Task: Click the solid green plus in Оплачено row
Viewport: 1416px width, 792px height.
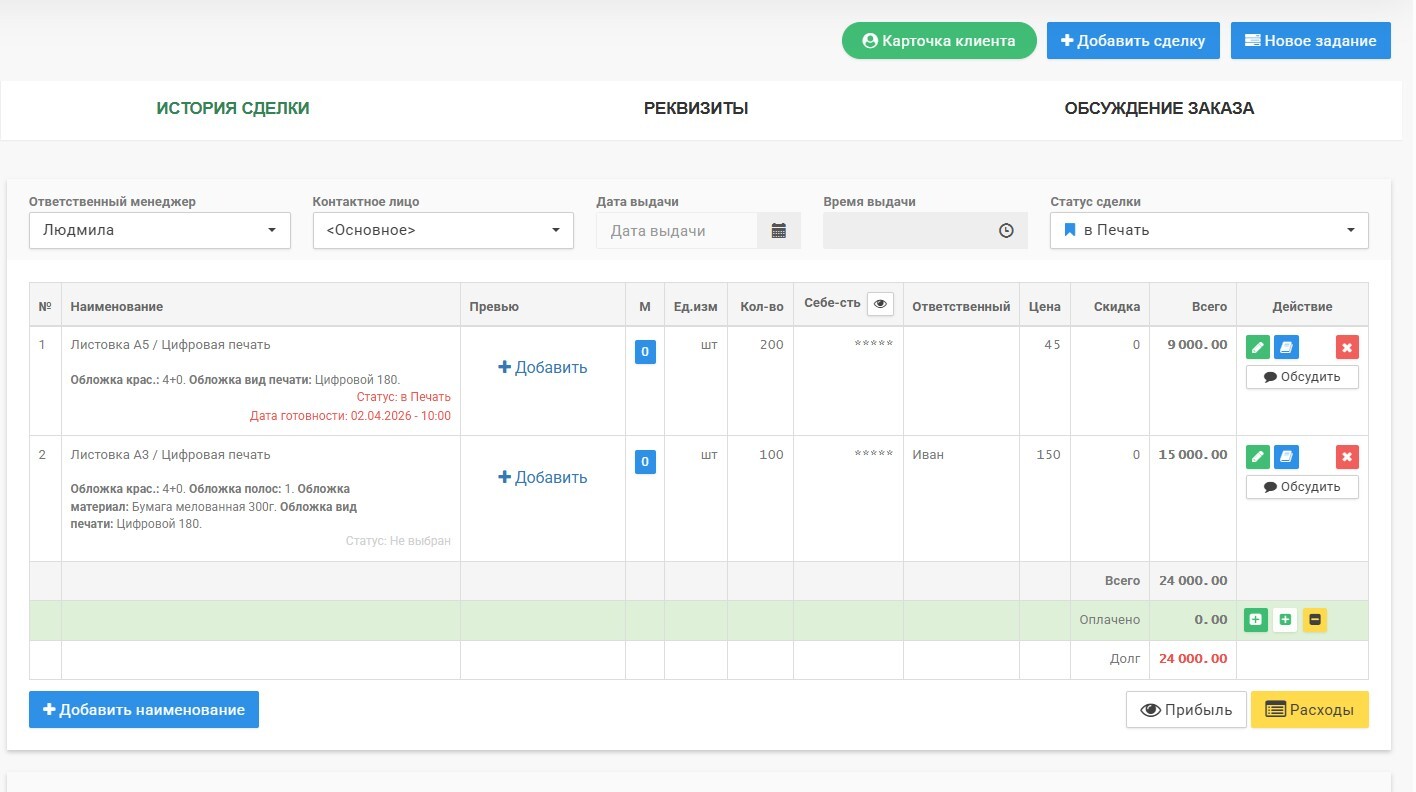Action: pos(1256,620)
